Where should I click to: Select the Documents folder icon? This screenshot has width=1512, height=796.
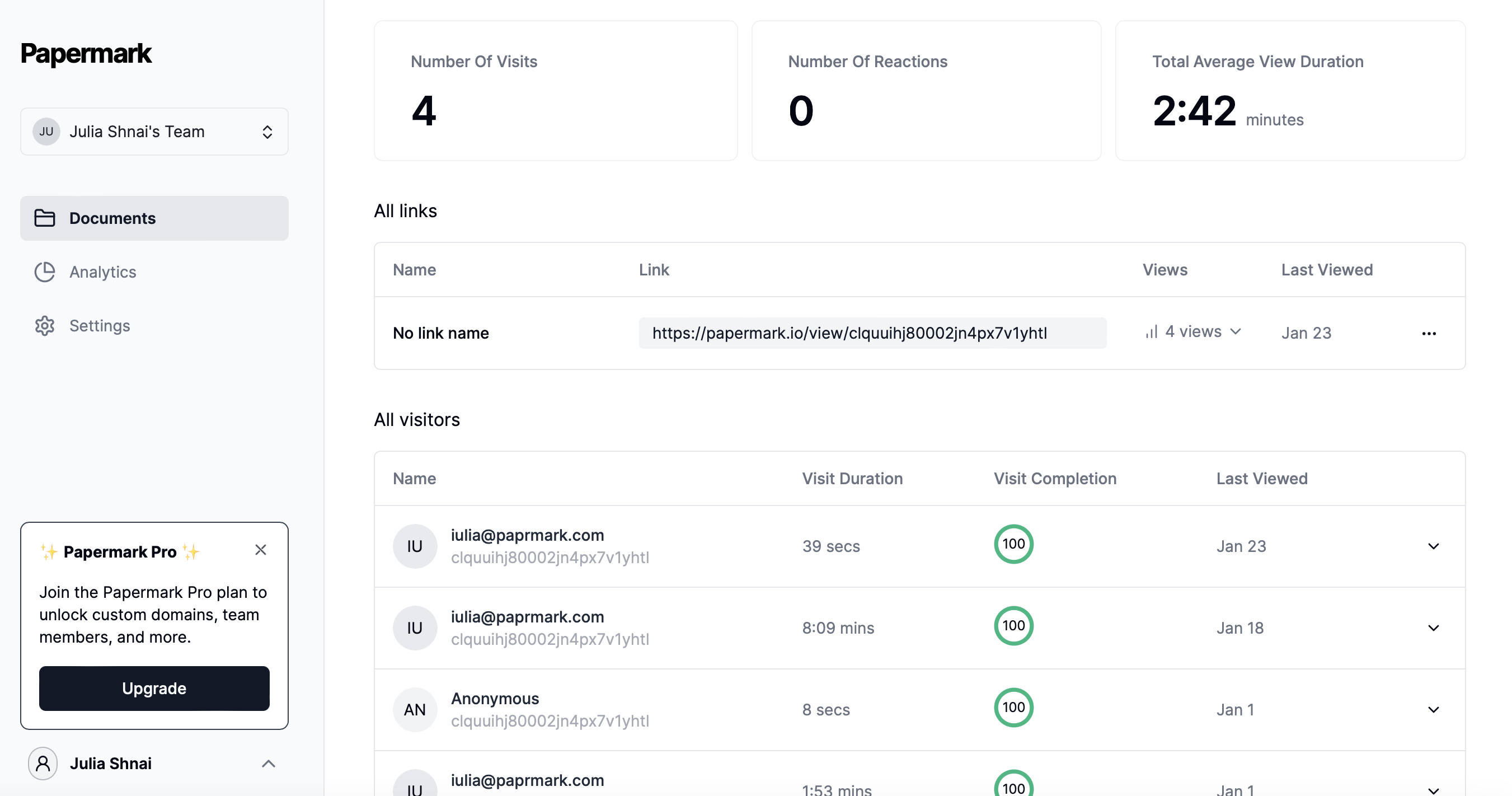[45, 218]
